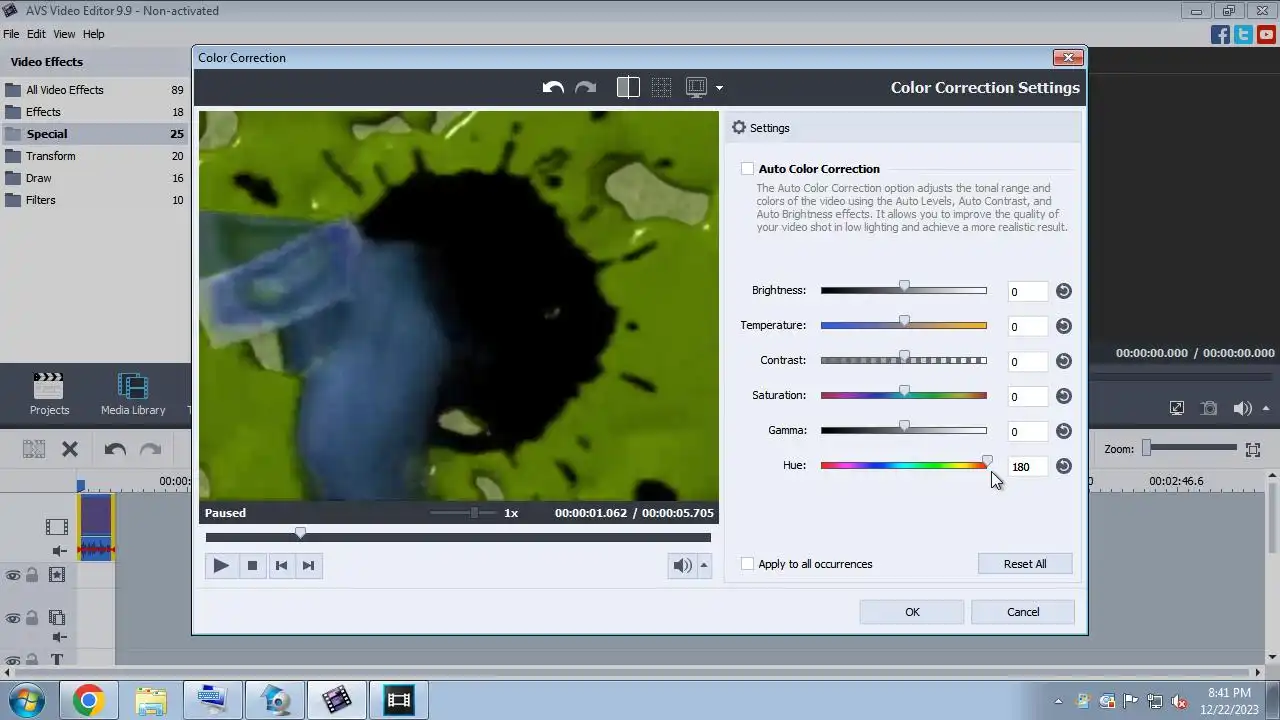Viewport: 1280px width, 720px height.
Task: Reset the Contrast value
Action: (x=1064, y=361)
